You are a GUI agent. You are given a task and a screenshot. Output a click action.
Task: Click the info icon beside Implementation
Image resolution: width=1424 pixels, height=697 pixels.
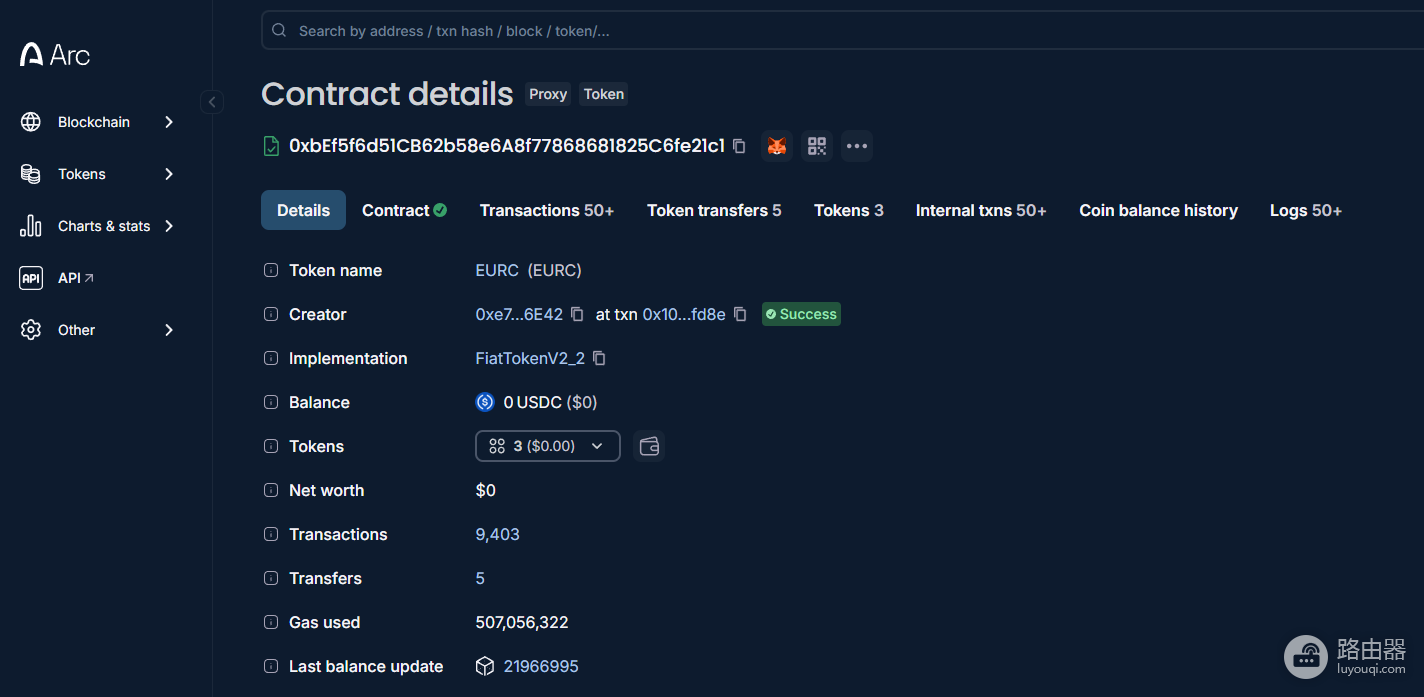pos(271,358)
